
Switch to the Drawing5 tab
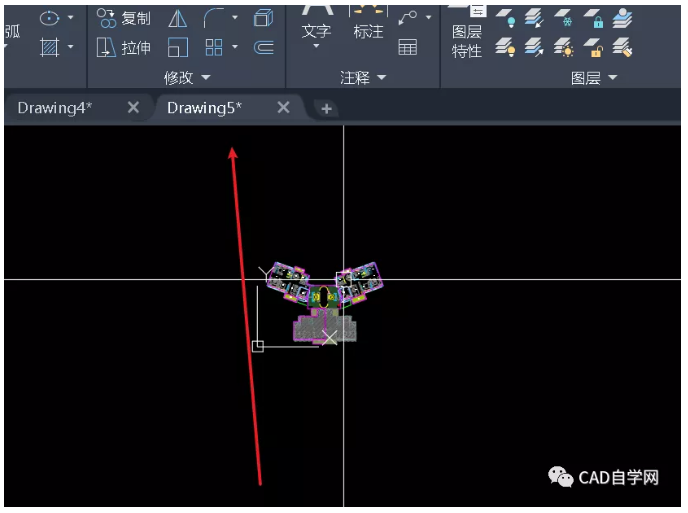[x=204, y=108]
